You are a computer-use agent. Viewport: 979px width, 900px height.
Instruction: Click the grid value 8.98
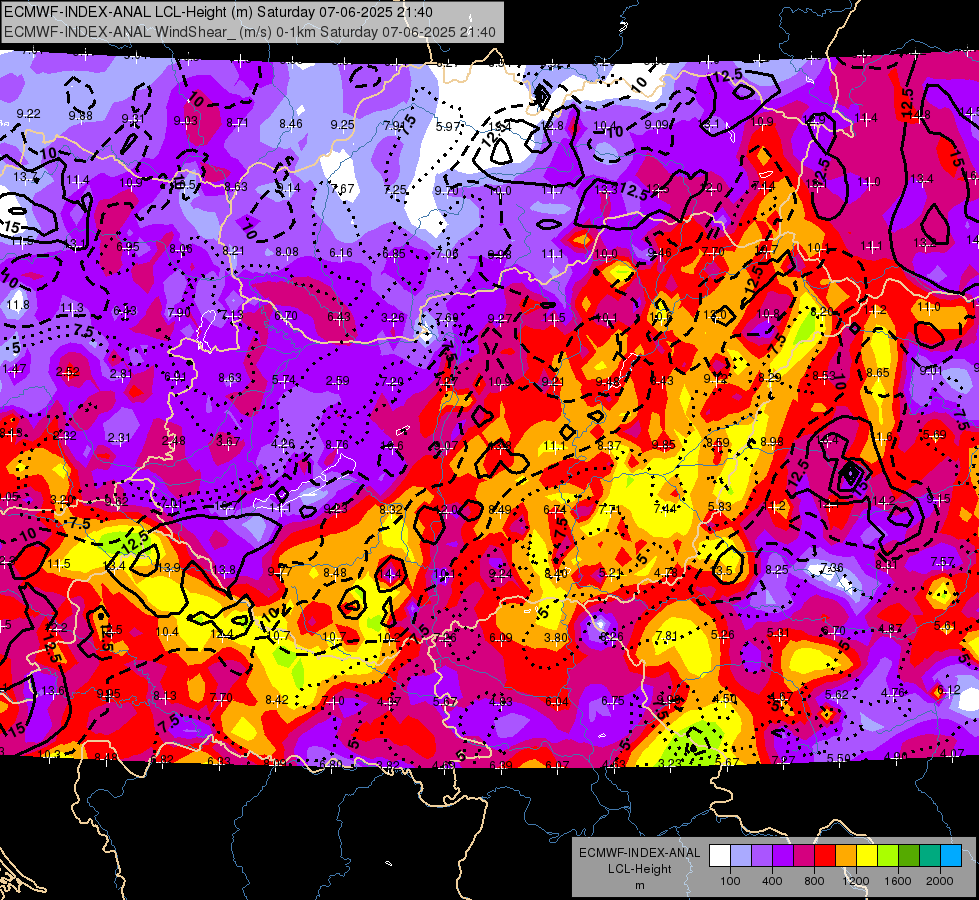pyautogui.click(x=772, y=442)
